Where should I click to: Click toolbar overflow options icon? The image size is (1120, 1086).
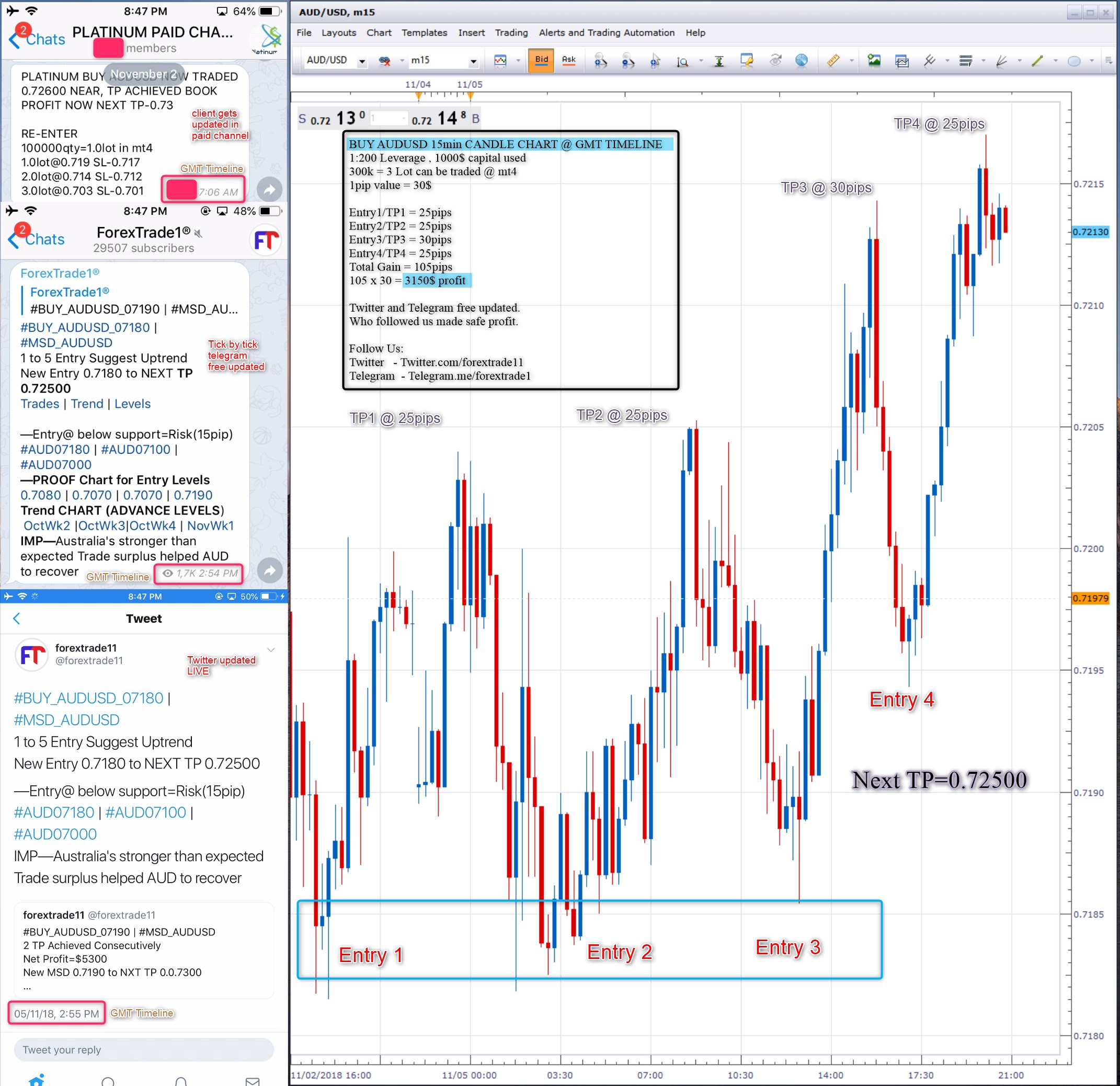pyautogui.click(x=1109, y=61)
